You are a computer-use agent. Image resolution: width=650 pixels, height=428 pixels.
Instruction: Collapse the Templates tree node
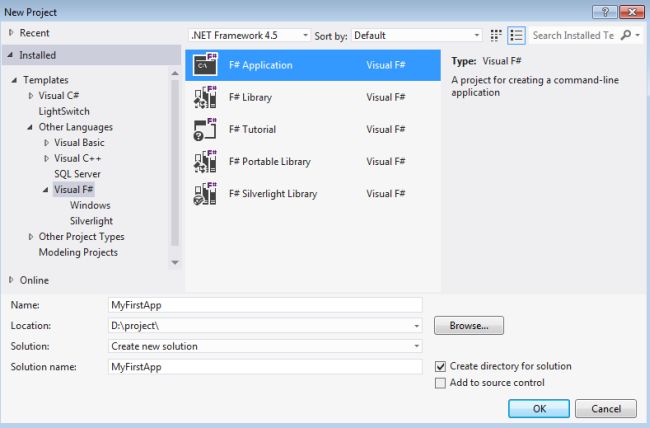(14, 80)
